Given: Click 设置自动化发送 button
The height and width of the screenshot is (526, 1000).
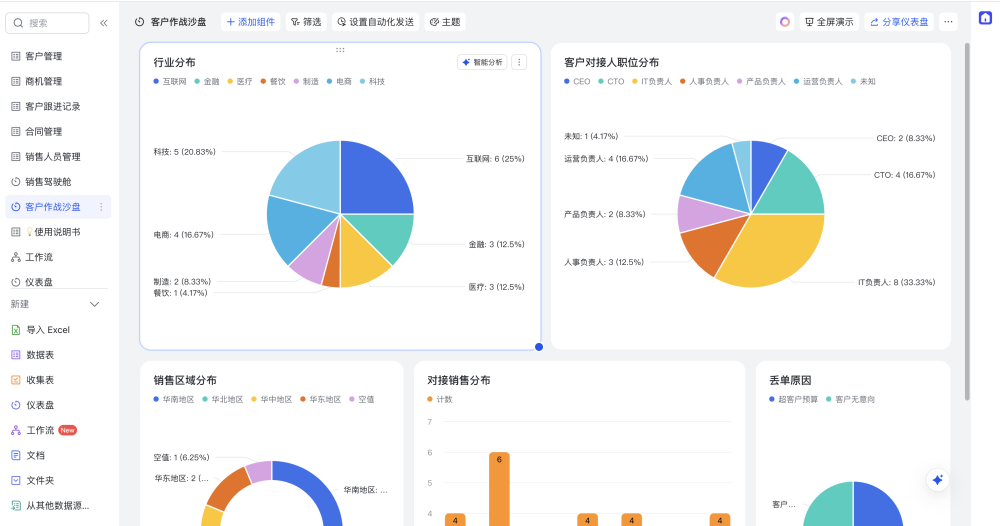Looking at the screenshot, I should (x=376, y=22).
